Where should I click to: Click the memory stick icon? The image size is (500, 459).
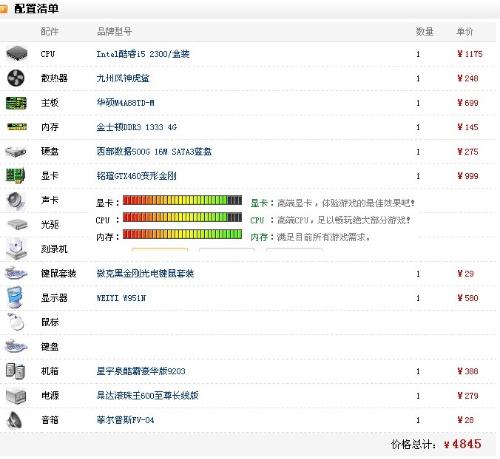coord(17,127)
